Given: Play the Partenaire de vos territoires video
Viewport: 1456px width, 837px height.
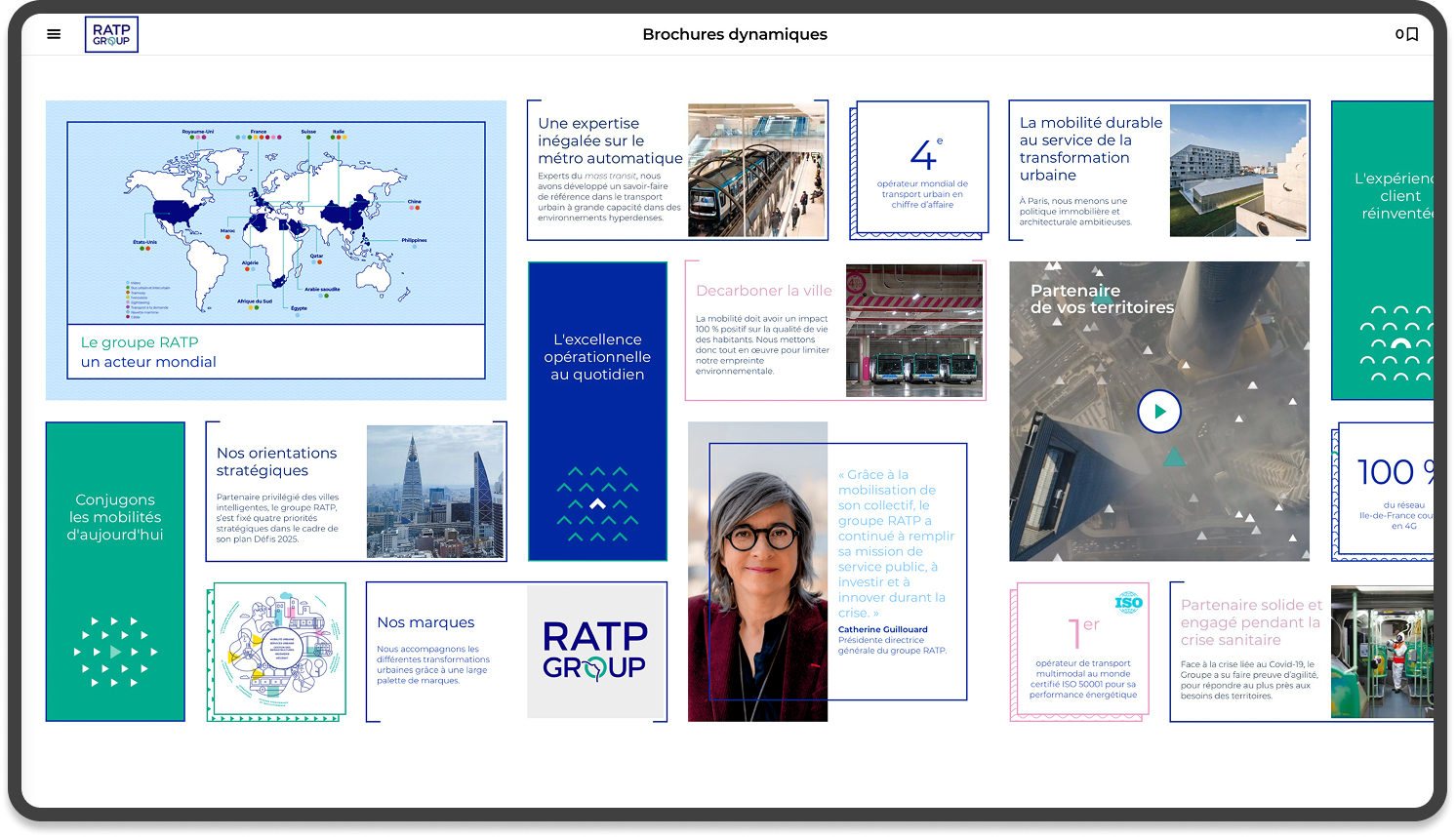Looking at the screenshot, I should (1158, 412).
